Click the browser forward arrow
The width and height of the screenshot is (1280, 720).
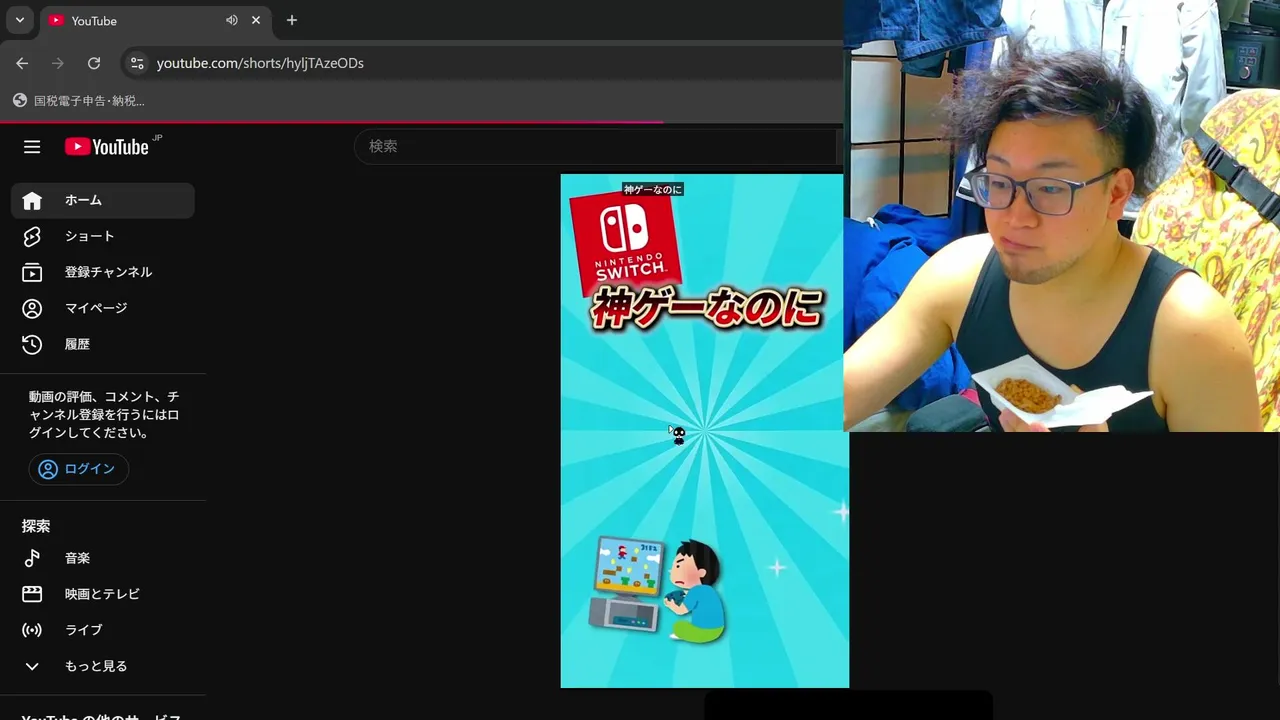[x=58, y=63]
